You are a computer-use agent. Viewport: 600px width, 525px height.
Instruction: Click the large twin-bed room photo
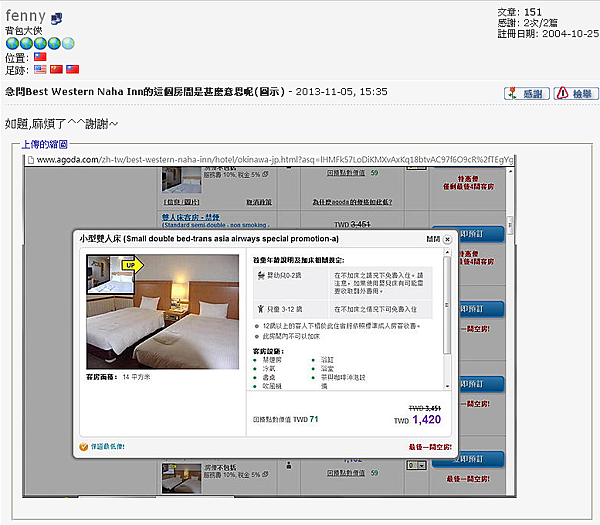pyautogui.click(x=163, y=312)
